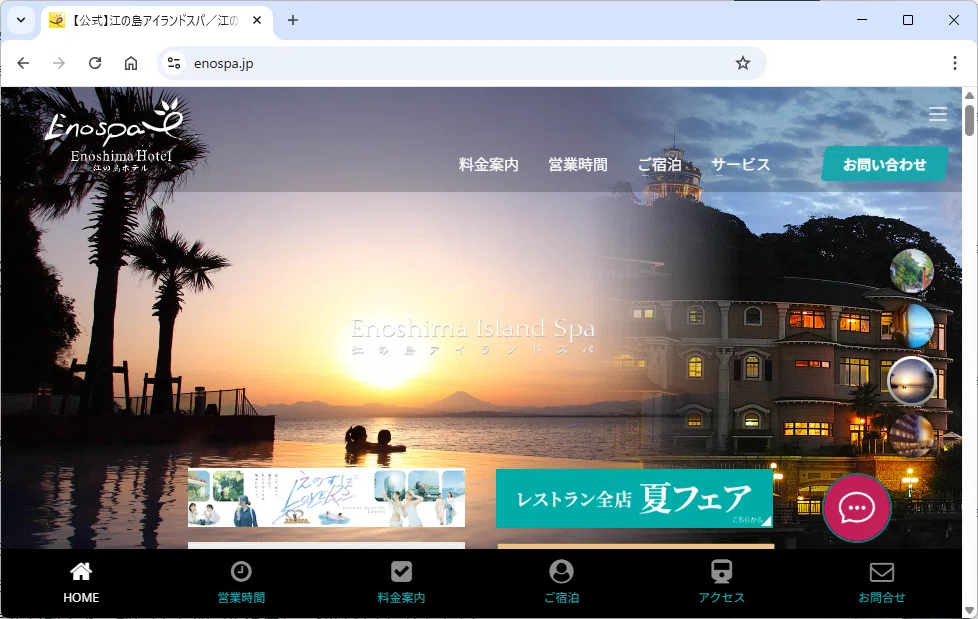This screenshot has width=978, height=619.
Task: Click the browser back arrow
Action: tap(23, 63)
